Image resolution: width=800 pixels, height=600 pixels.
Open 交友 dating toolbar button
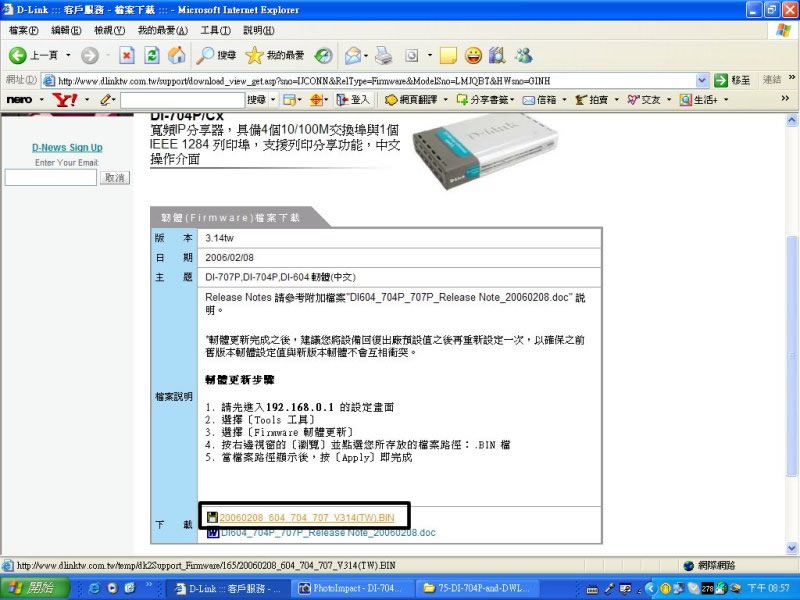pos(643,99)
